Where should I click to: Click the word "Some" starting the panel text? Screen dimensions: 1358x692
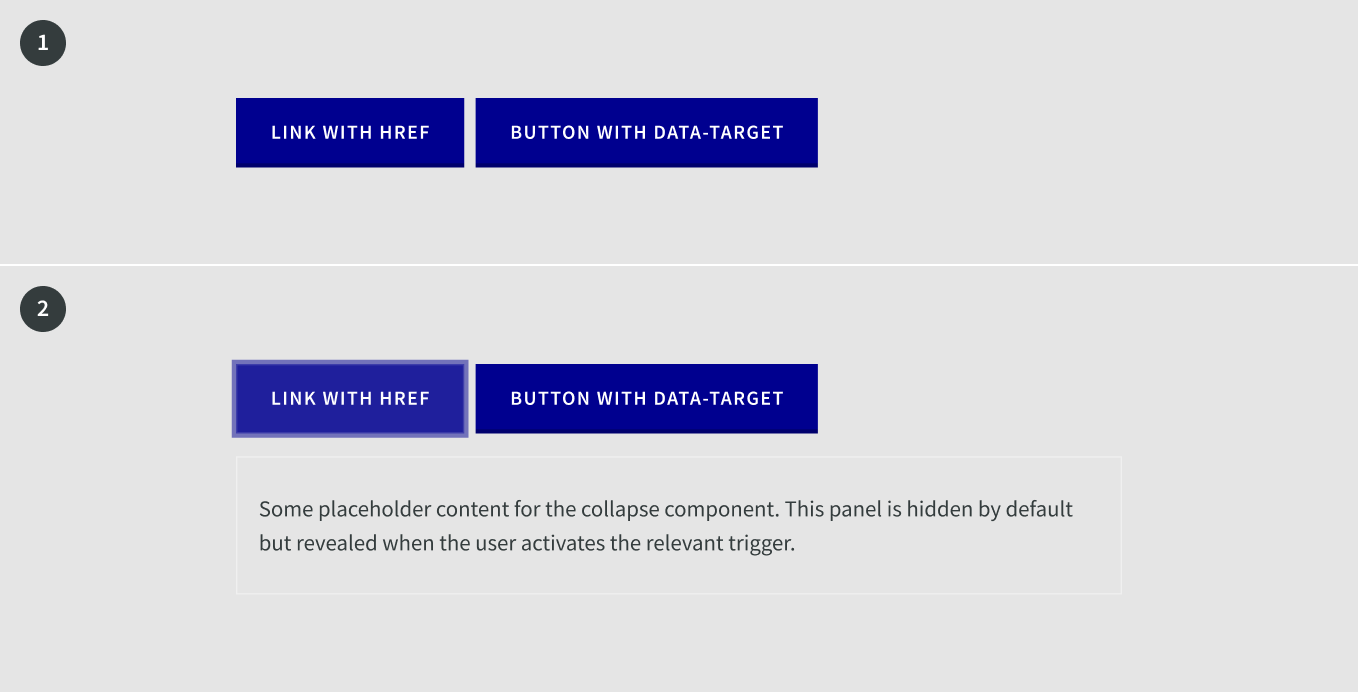click(x=285, y=509)
